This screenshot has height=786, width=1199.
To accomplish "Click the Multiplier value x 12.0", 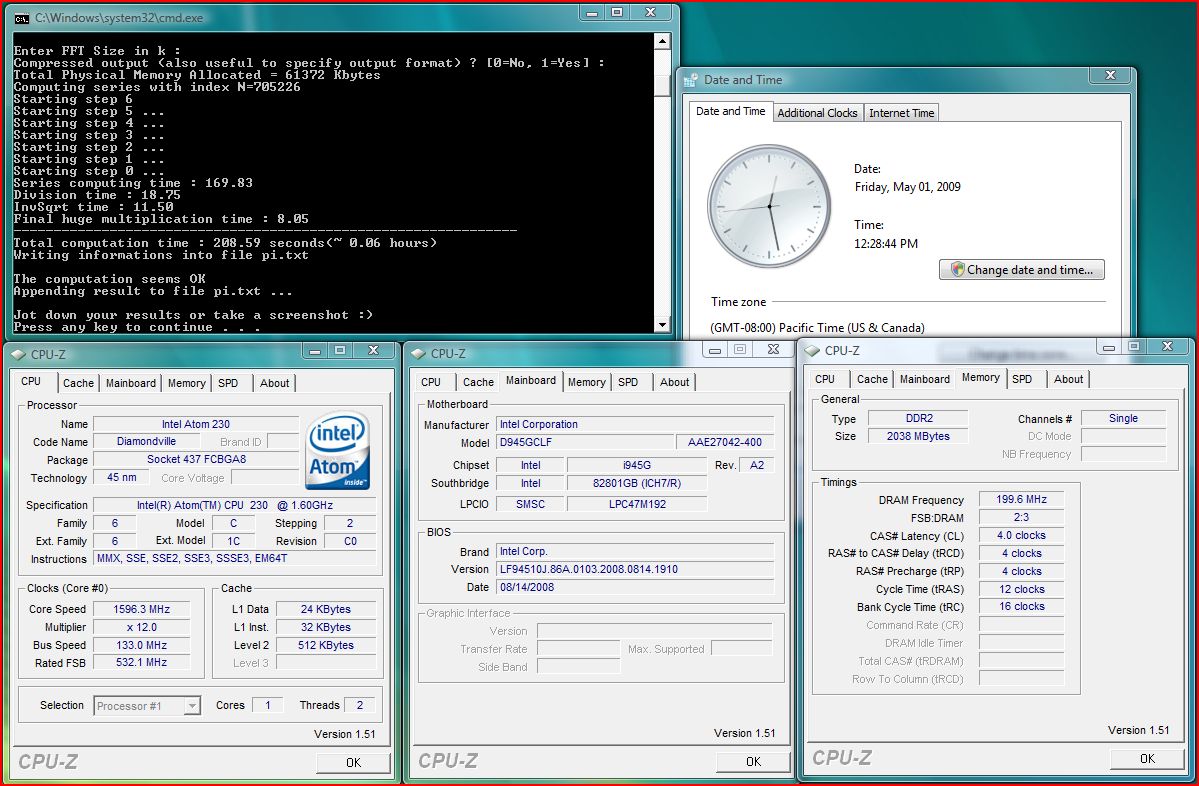I will [141, 627].
